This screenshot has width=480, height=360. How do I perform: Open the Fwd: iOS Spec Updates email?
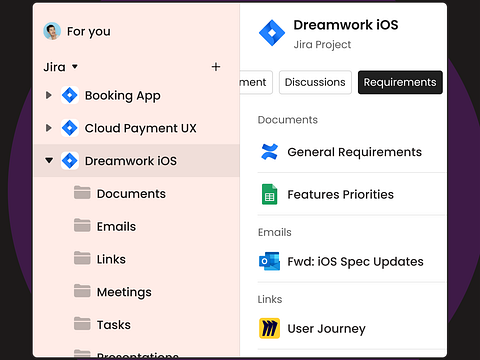[x=356, y=262]
